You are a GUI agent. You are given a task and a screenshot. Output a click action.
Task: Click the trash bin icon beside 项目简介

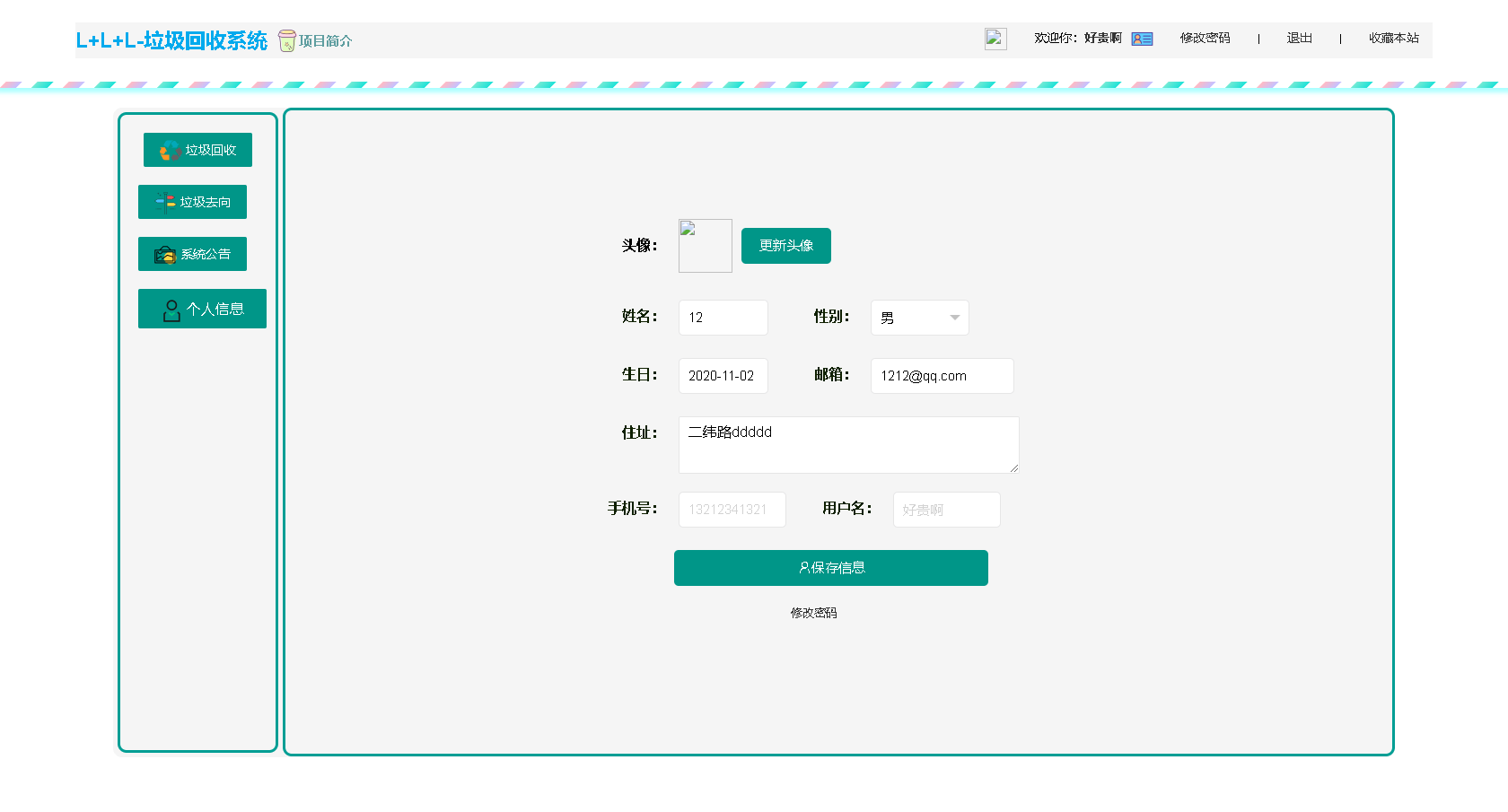coord(285,40)
